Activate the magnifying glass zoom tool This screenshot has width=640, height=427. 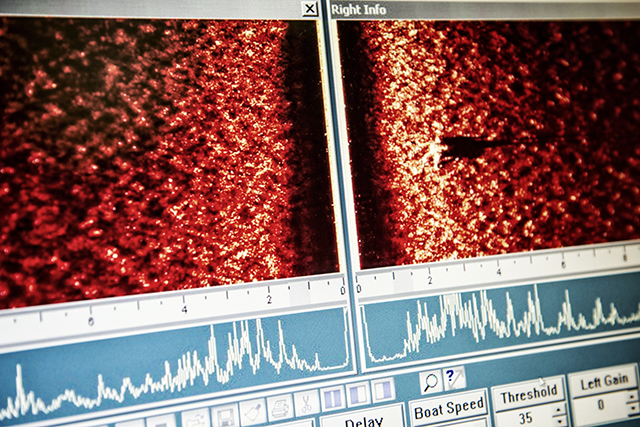(x=430, y=381)
